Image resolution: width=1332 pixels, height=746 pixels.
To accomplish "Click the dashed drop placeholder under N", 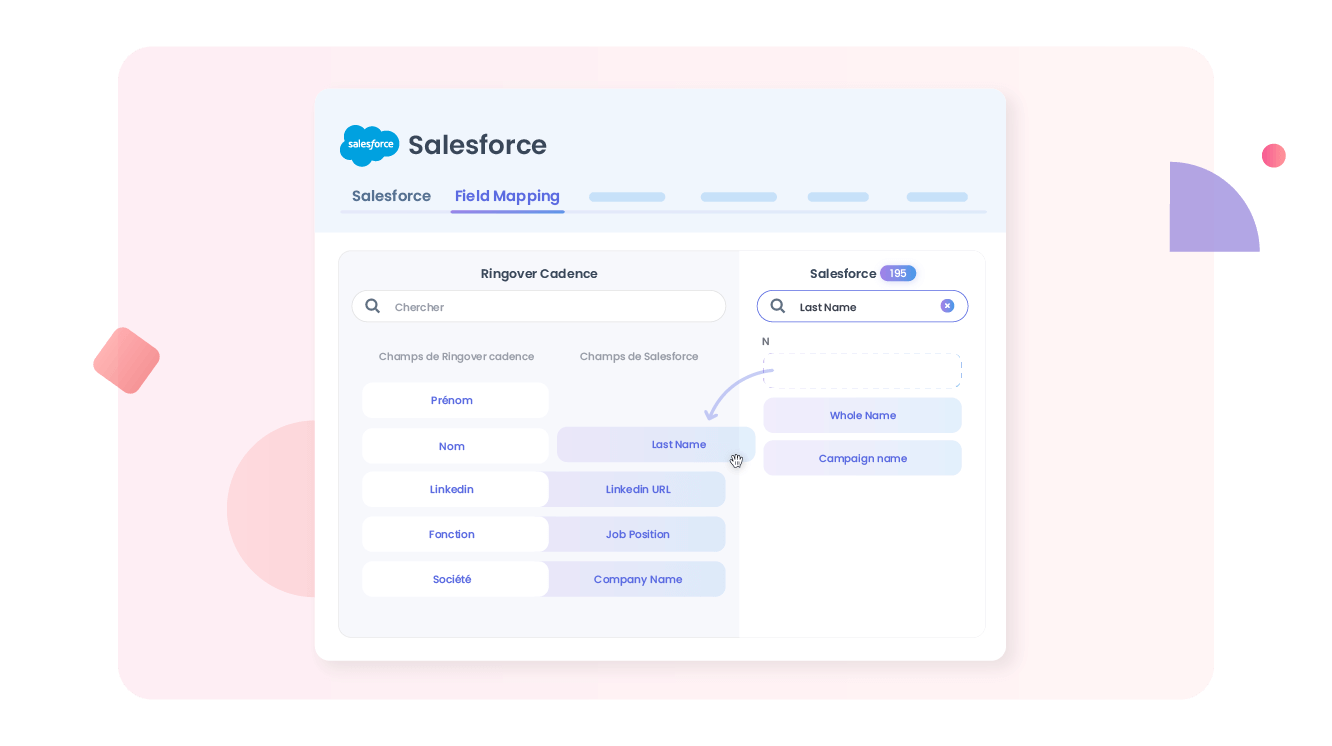I will tap(862, 370).
